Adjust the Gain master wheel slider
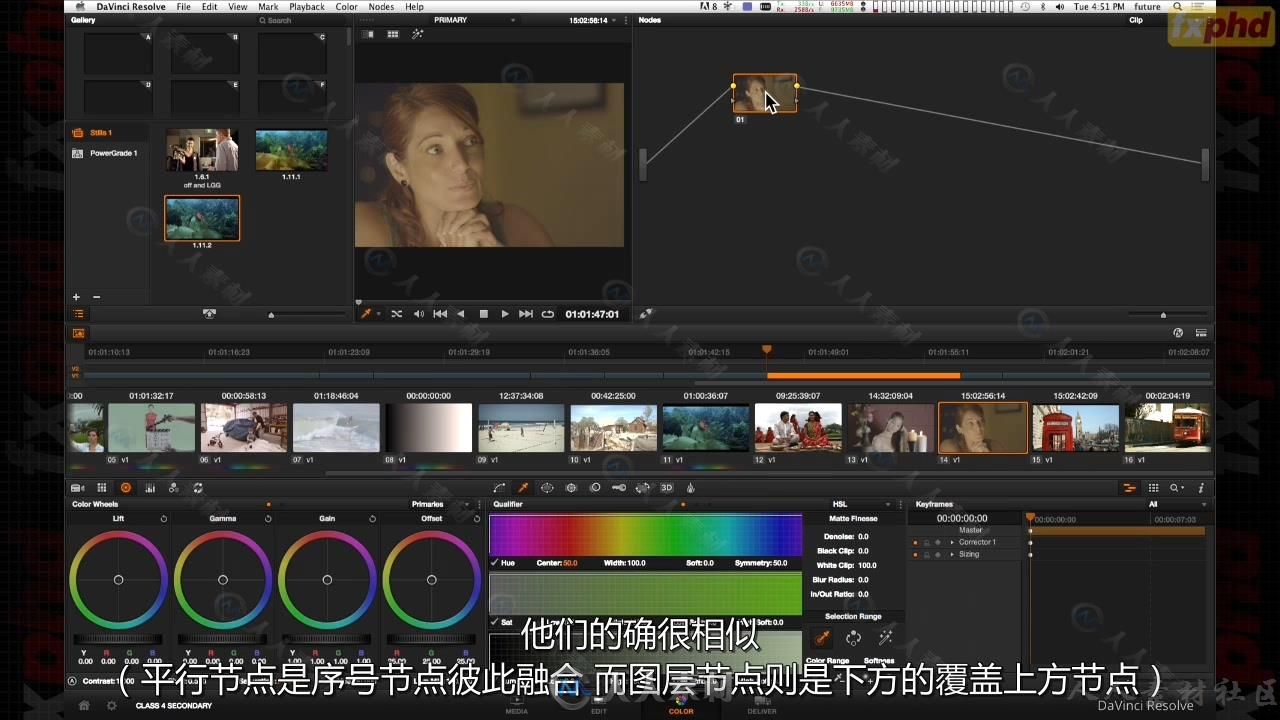1280x720 pixels. coord(327,639)
